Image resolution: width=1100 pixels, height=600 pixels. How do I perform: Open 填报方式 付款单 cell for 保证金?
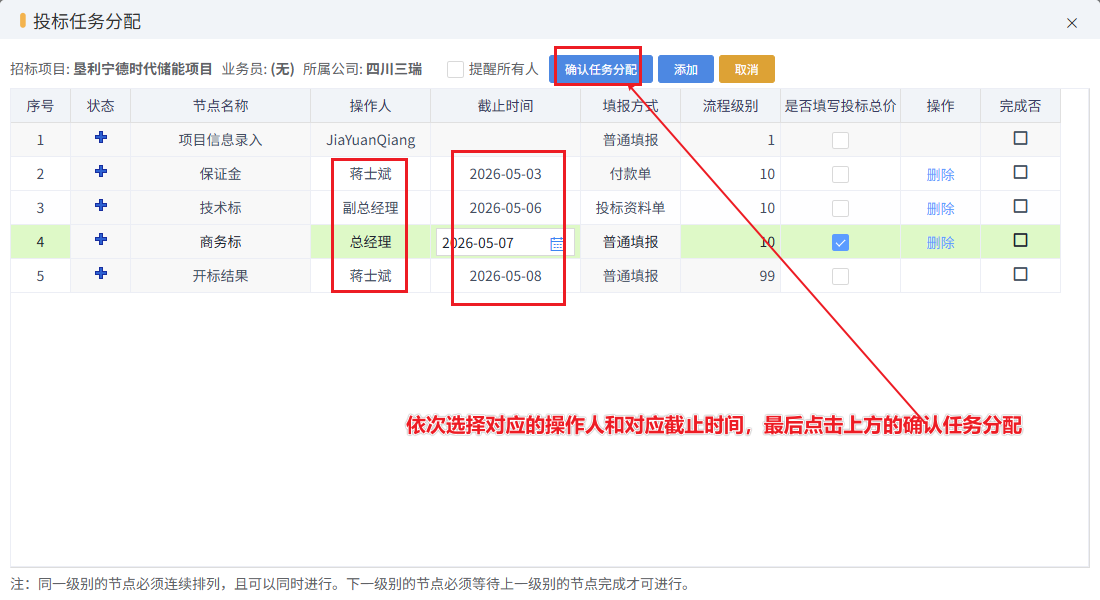[630, 174]
